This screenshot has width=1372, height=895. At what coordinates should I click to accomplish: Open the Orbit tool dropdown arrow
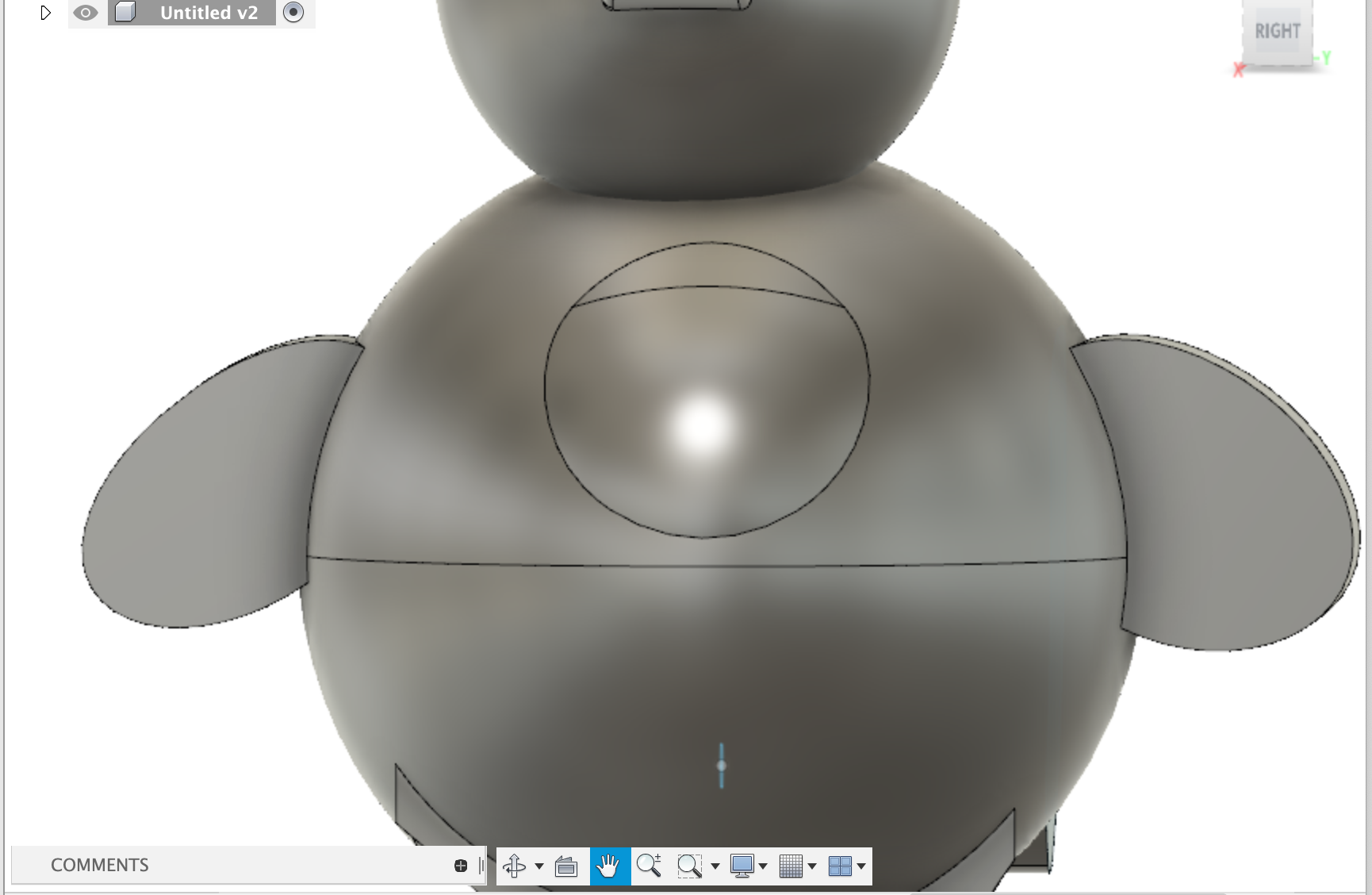pyautogui.click(x=538, y=866)
